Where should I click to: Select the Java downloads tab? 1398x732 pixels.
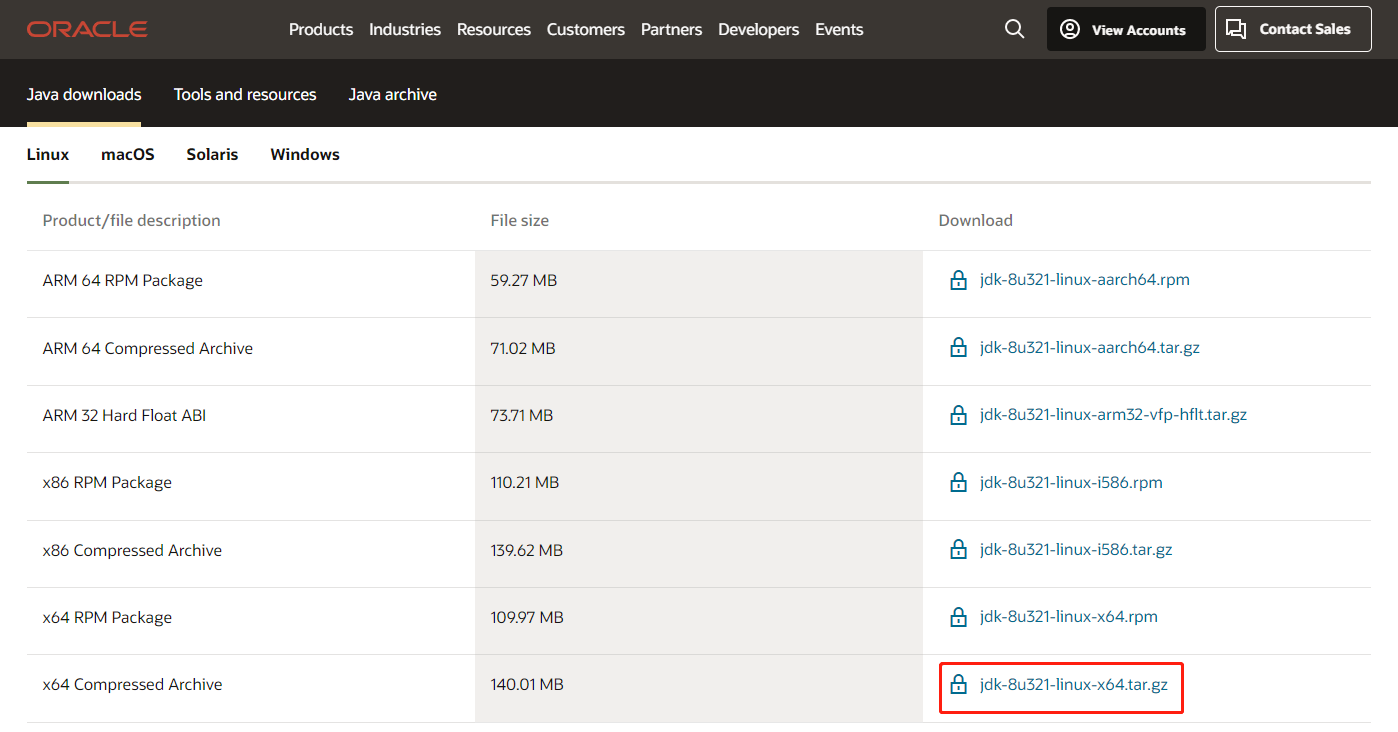84,95
